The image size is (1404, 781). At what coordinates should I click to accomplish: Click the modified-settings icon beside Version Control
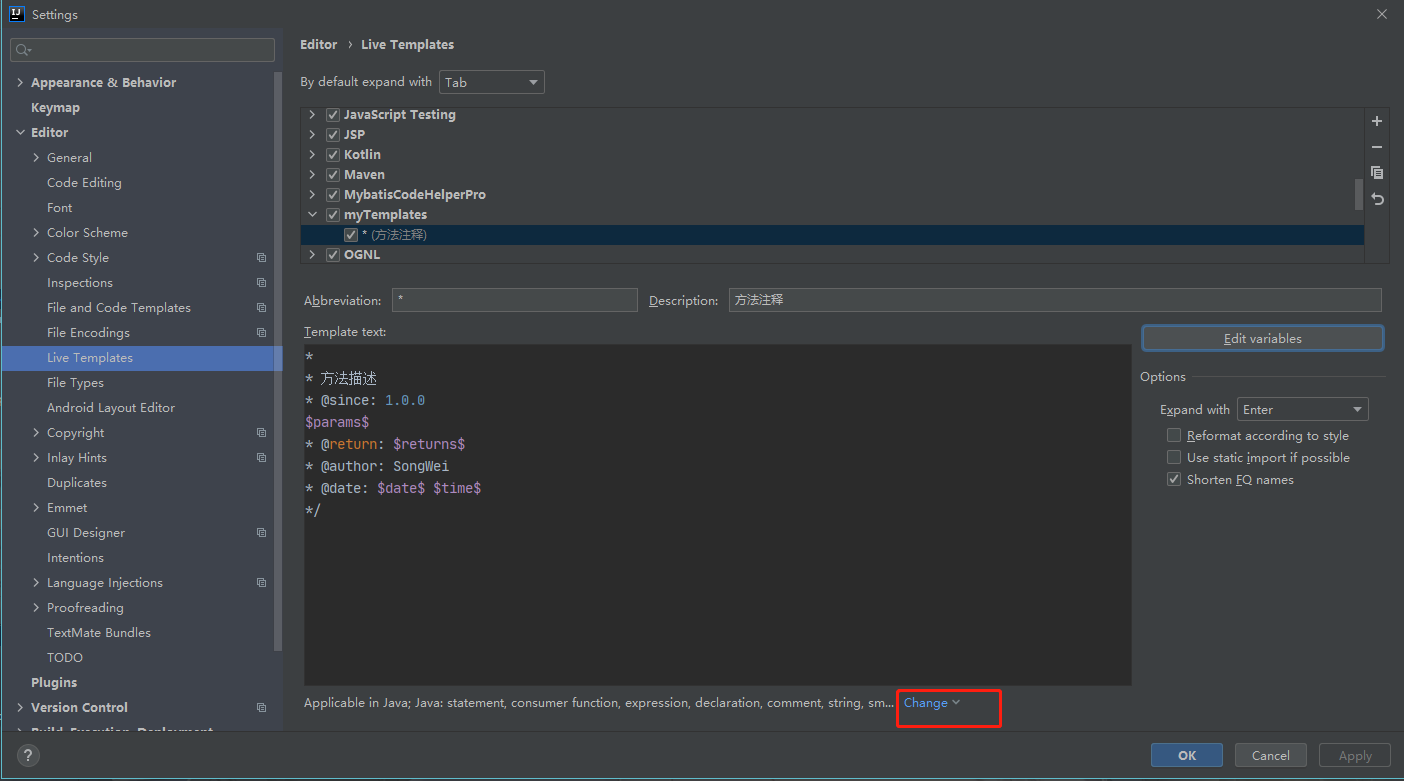pyautogui.click(x=261, y=707)
